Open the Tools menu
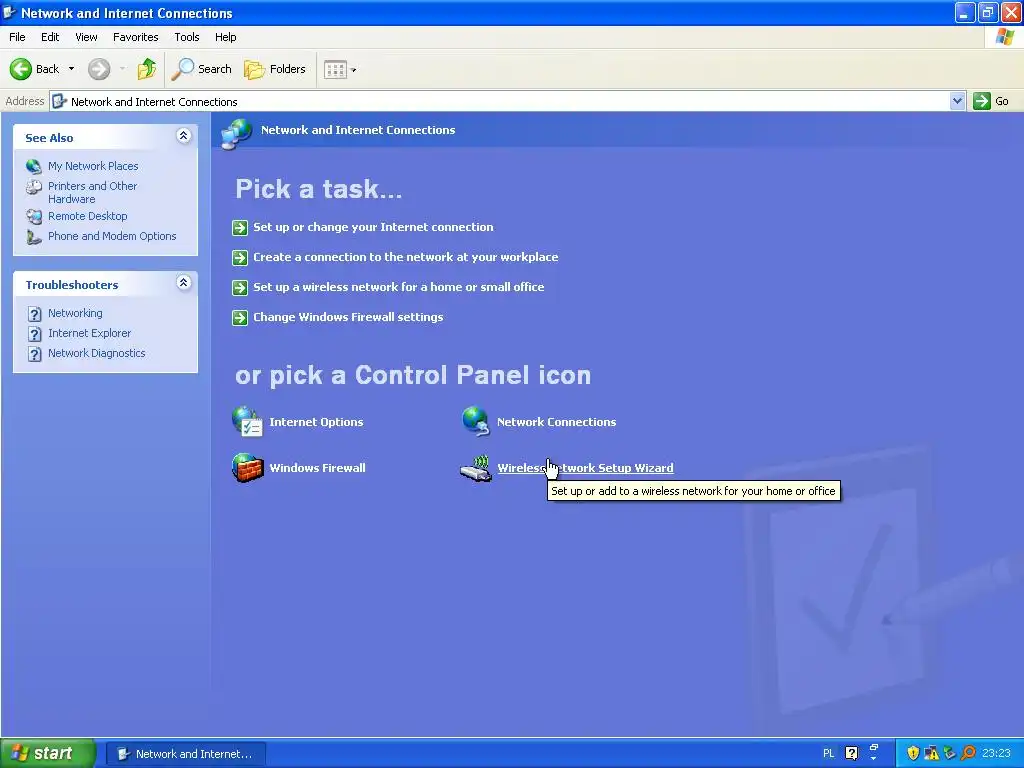This screenshot has width=1024, height=768. 187,37
